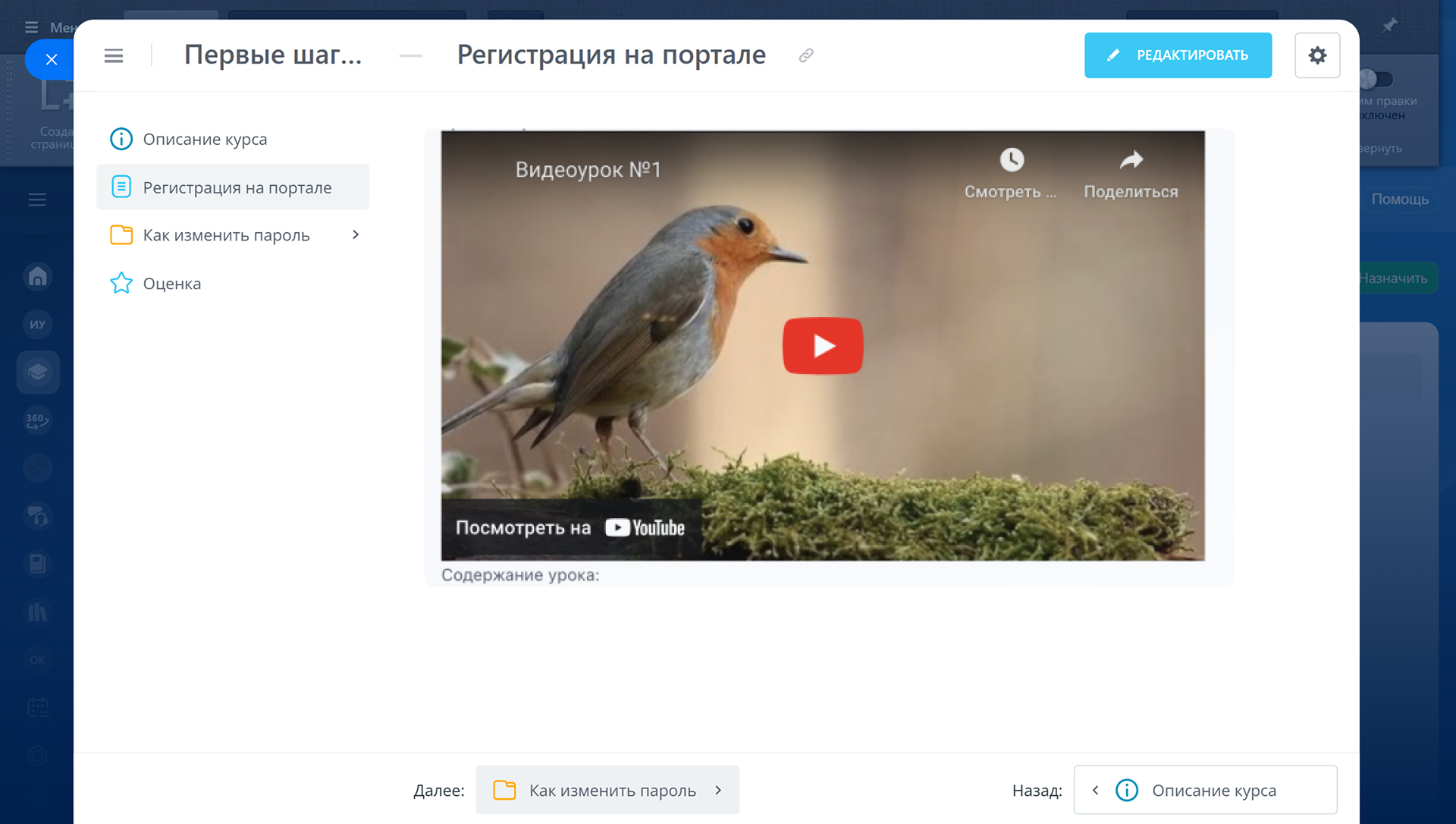
Task: Click the РЕДАКТИРОВАТЬ button
Action: (1178, 55)
